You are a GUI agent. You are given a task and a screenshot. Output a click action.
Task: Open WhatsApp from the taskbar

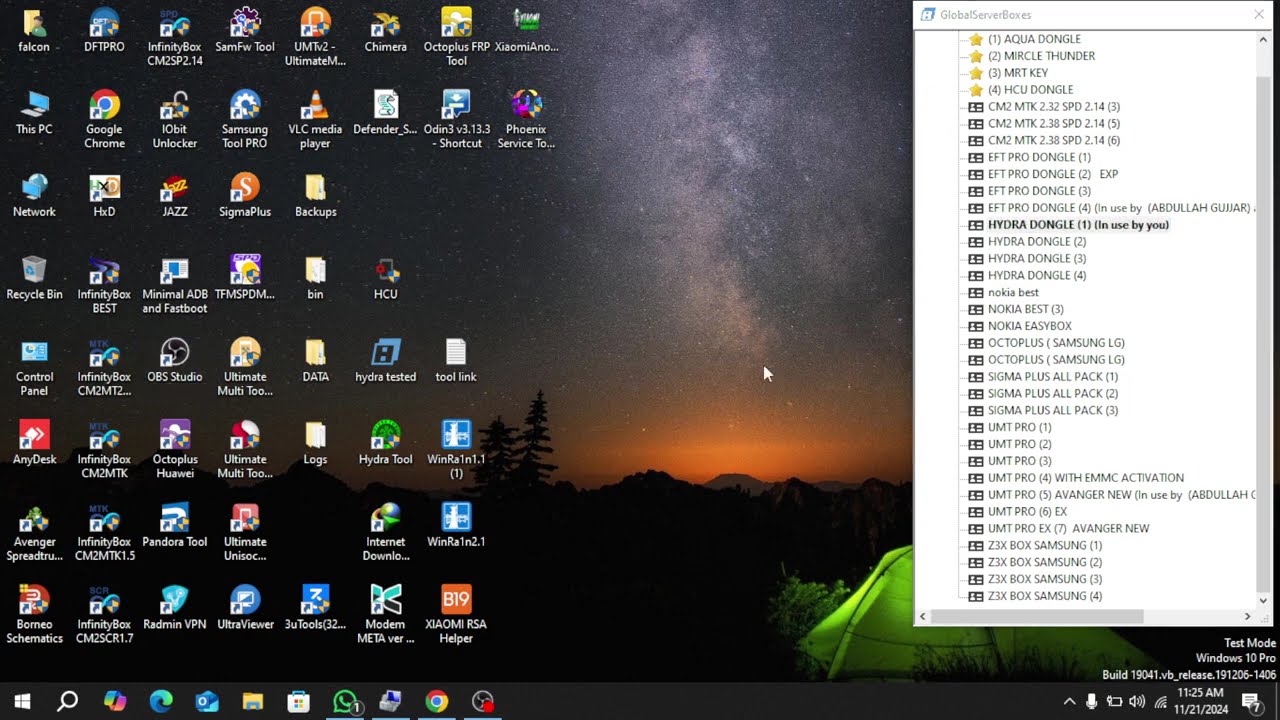[x=345, y=702]
